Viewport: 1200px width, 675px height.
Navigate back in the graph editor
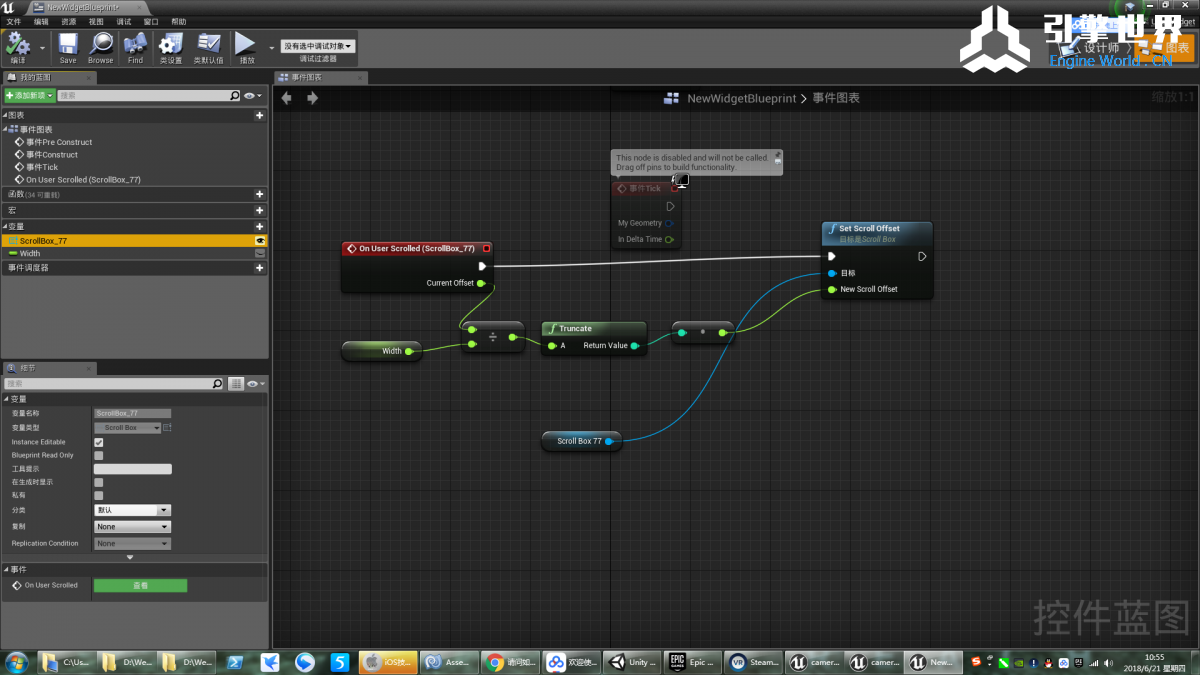pyautogui.click(x=287, y=98)
